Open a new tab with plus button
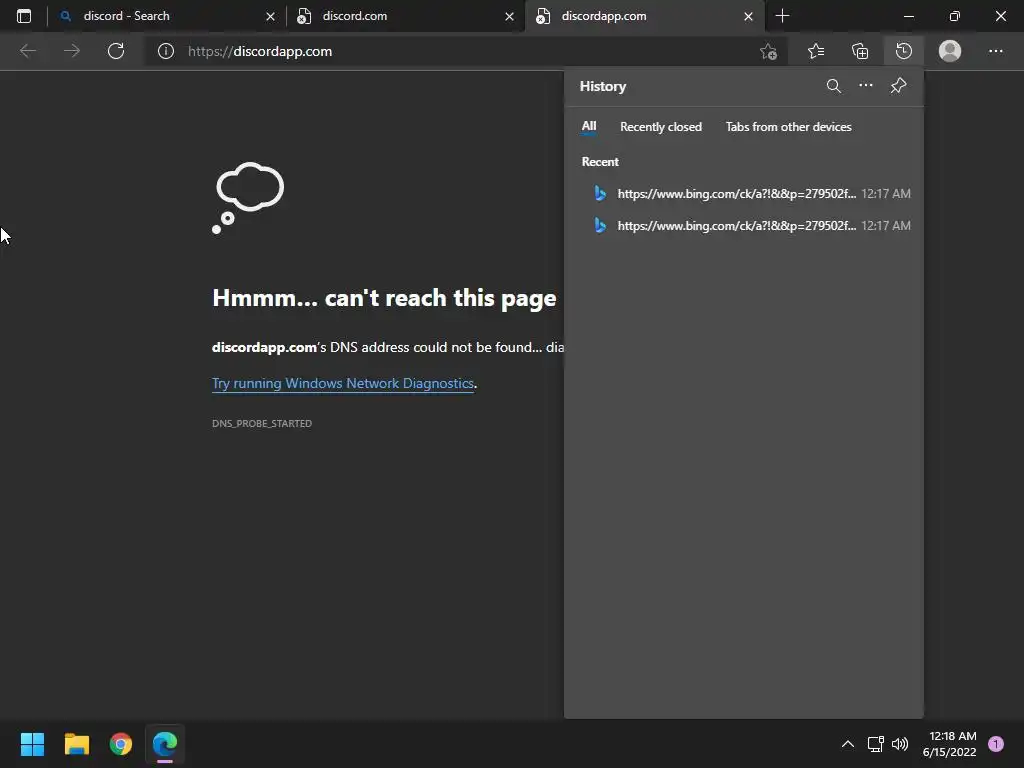Image resolution: width=1024 pixels, height=768 pixels. coord(782,16)
